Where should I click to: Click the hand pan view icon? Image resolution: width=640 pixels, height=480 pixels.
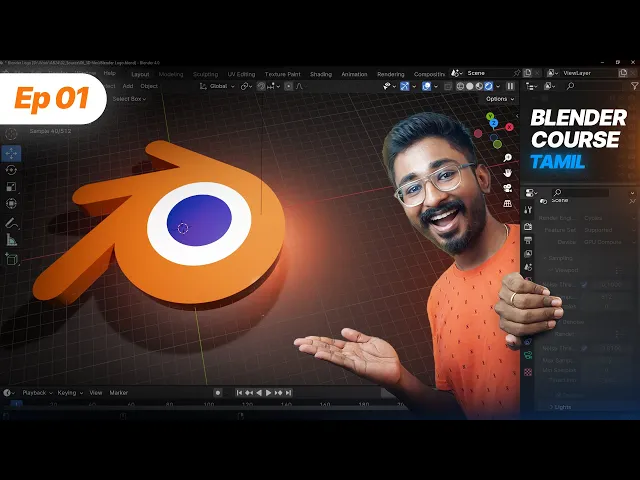pyautogui.click(x=507, y=173)
